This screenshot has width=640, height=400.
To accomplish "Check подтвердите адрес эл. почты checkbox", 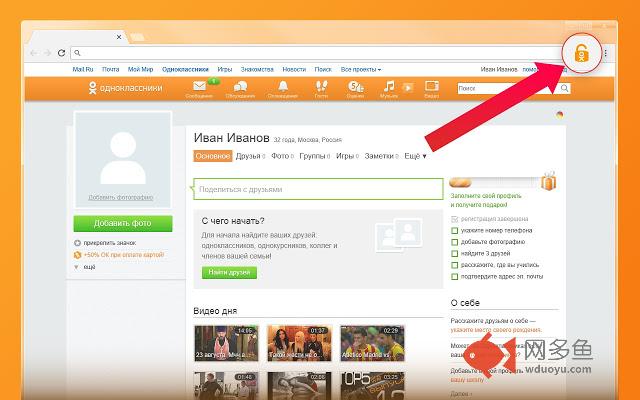I will point(454,276).
